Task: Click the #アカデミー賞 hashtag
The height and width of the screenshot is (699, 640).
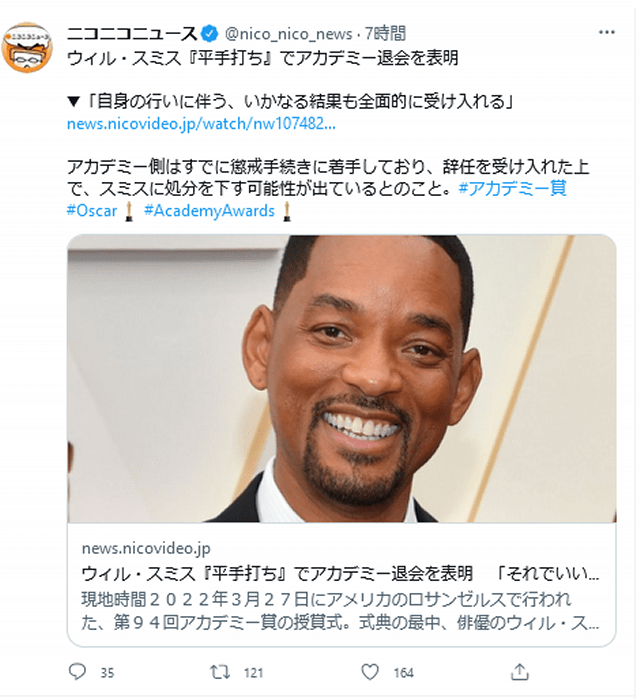Action: pos(513,188)
